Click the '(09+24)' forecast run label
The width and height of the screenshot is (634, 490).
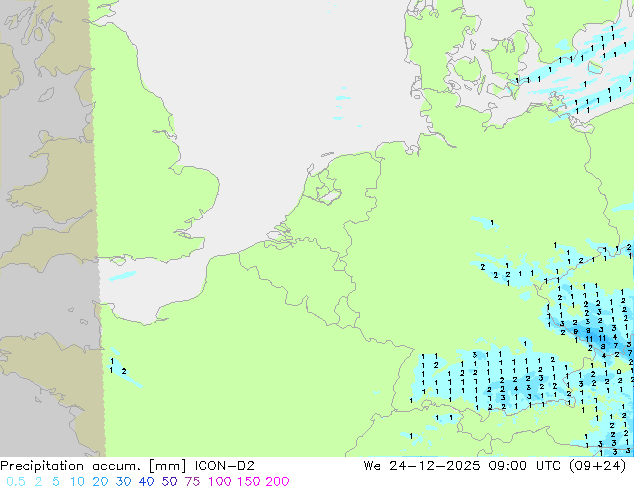[x=597, y=466]
